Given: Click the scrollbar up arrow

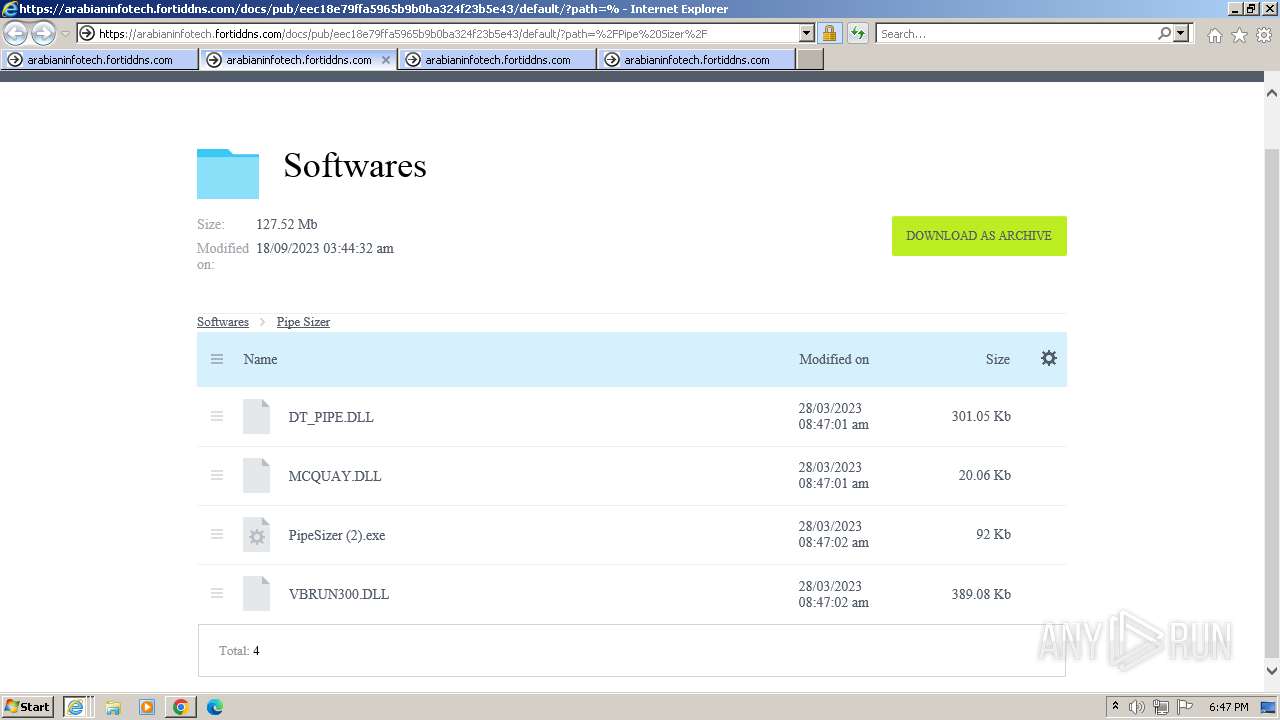Looking at the screenshot, I should [1272, 92].
